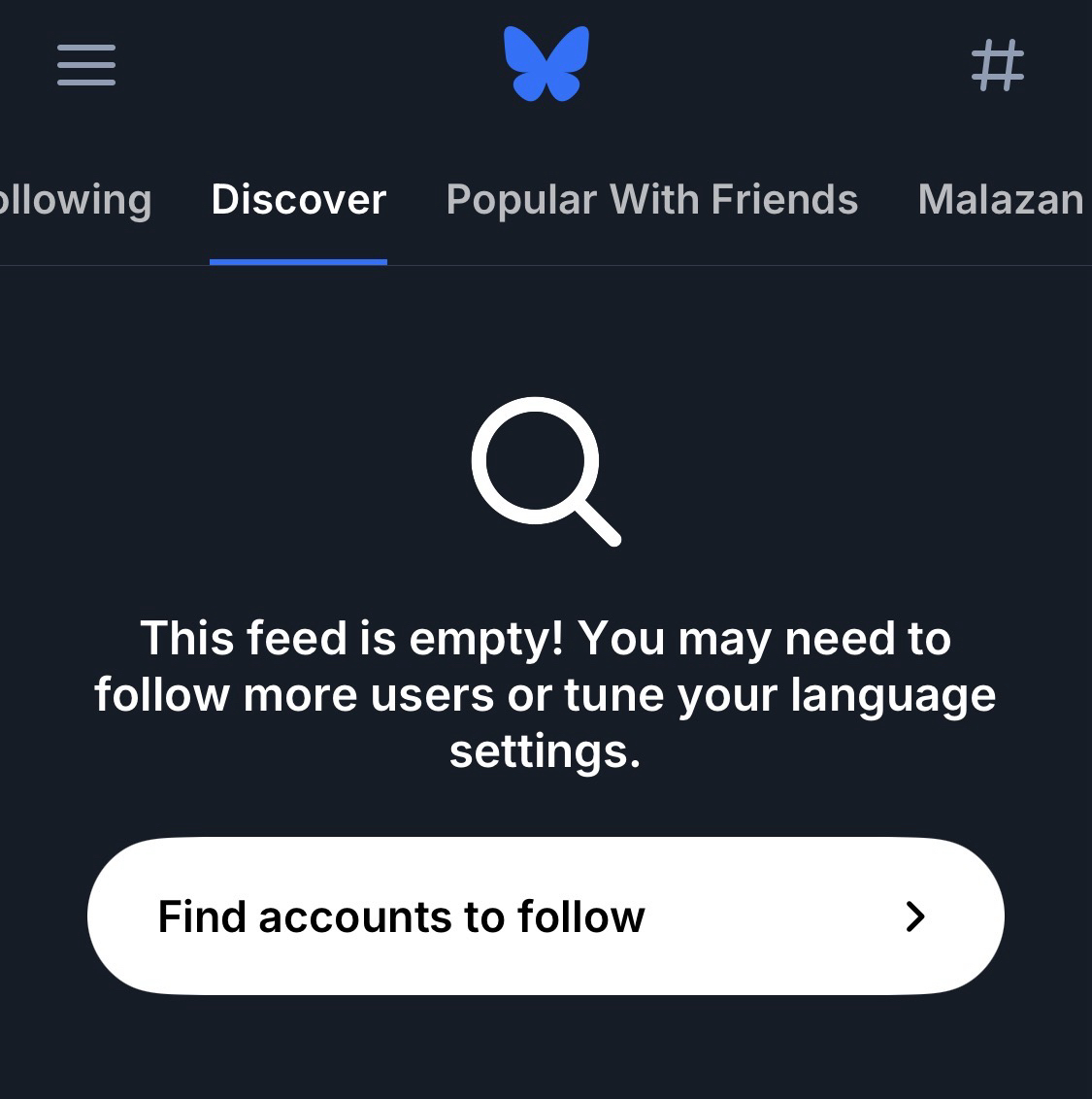
Task: Tap the white search glass graphic
Action: [546, 471]
